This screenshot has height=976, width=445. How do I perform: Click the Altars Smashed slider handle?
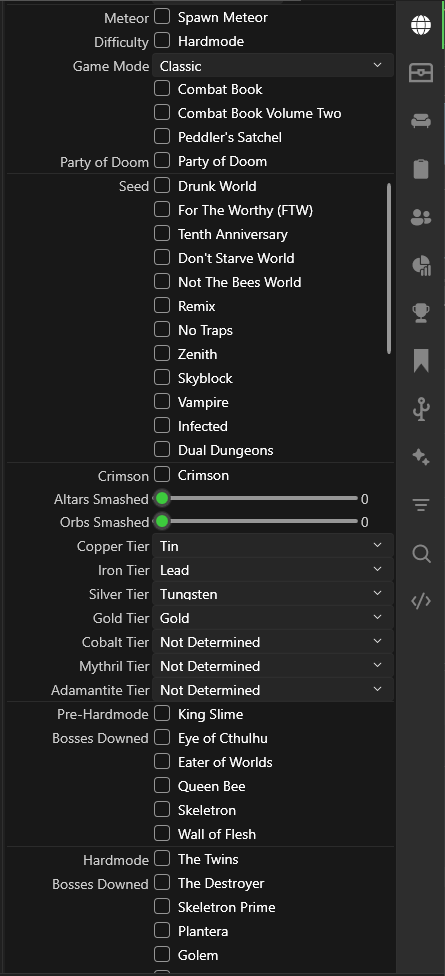point(162,499)
